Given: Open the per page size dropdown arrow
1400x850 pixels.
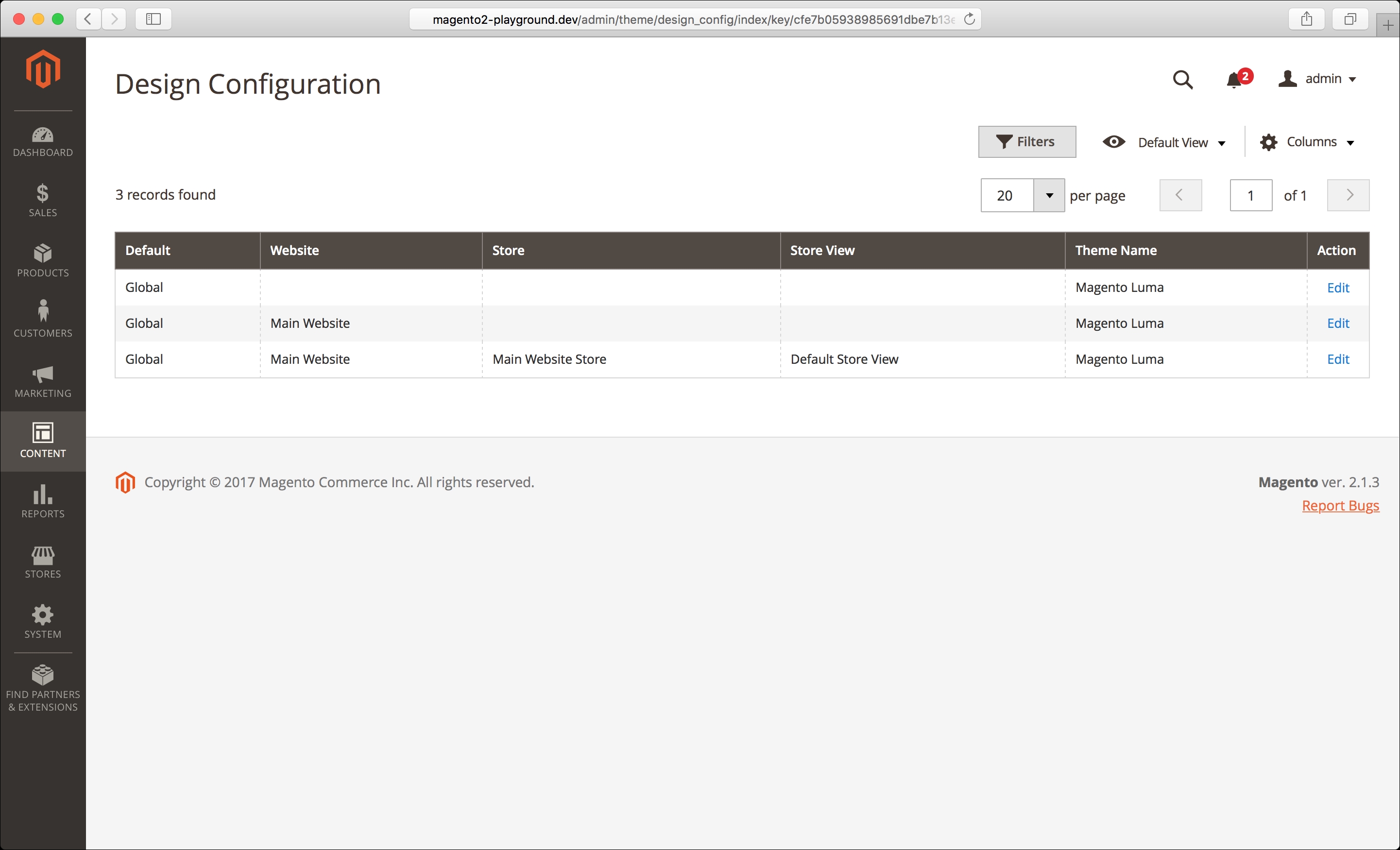Looking at the screenshot, I should (x=1049, y=195).
